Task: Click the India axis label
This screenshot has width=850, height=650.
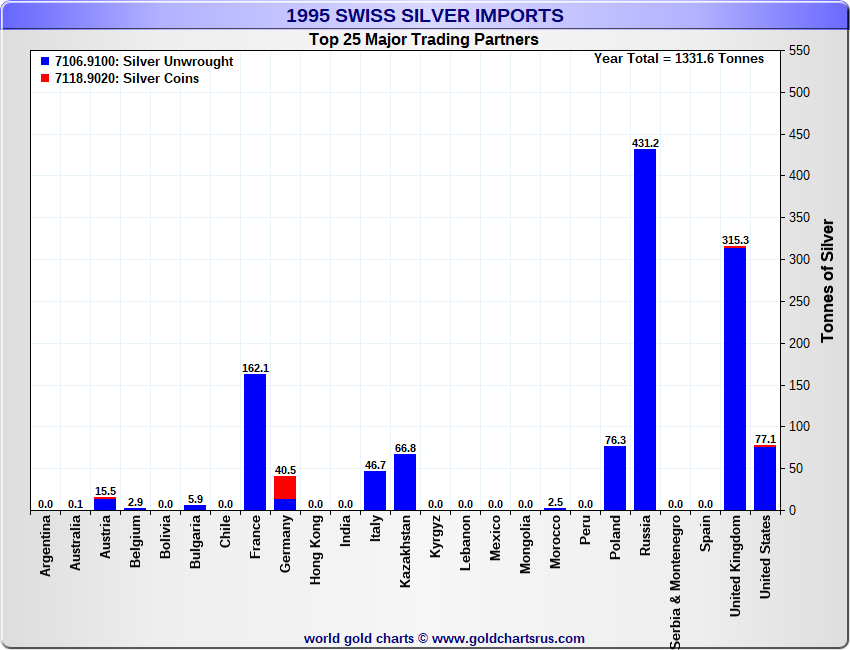Action: [345, 530]
